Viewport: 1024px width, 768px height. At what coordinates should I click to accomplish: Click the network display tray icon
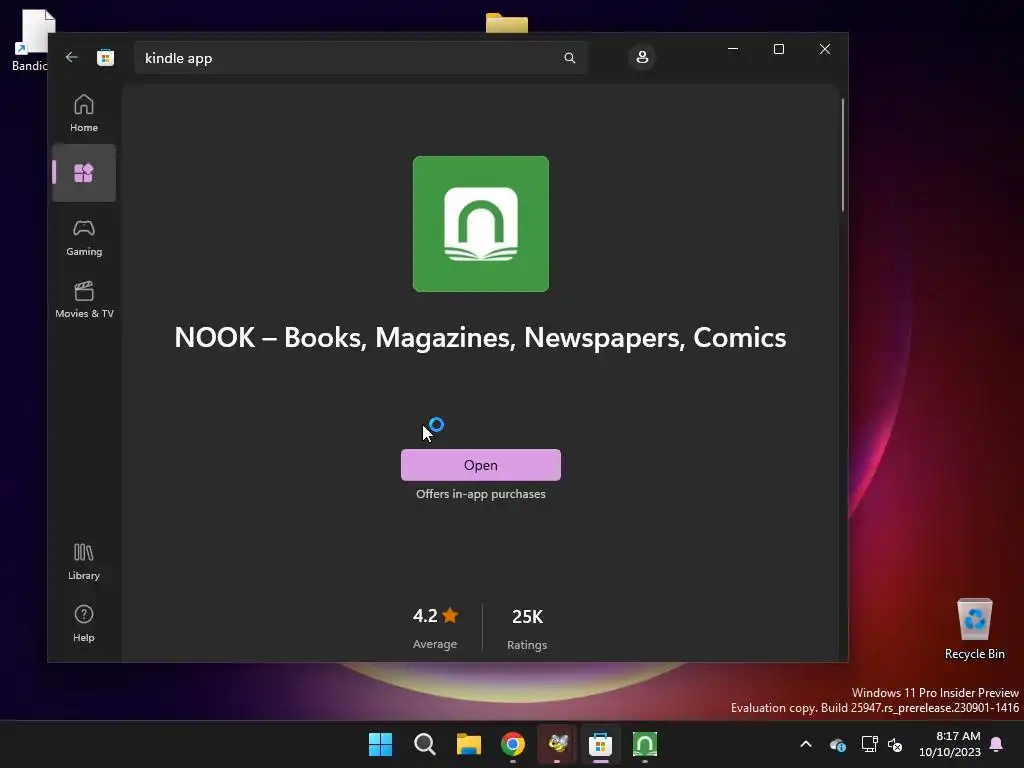[869, 744]
